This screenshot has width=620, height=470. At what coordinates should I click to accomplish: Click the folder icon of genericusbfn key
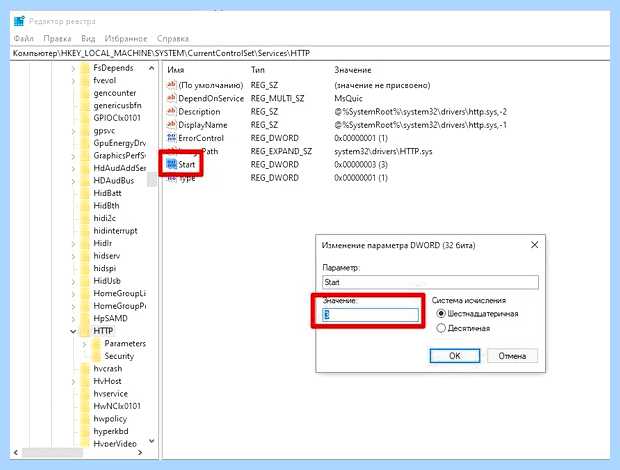(x=85, y=106)
